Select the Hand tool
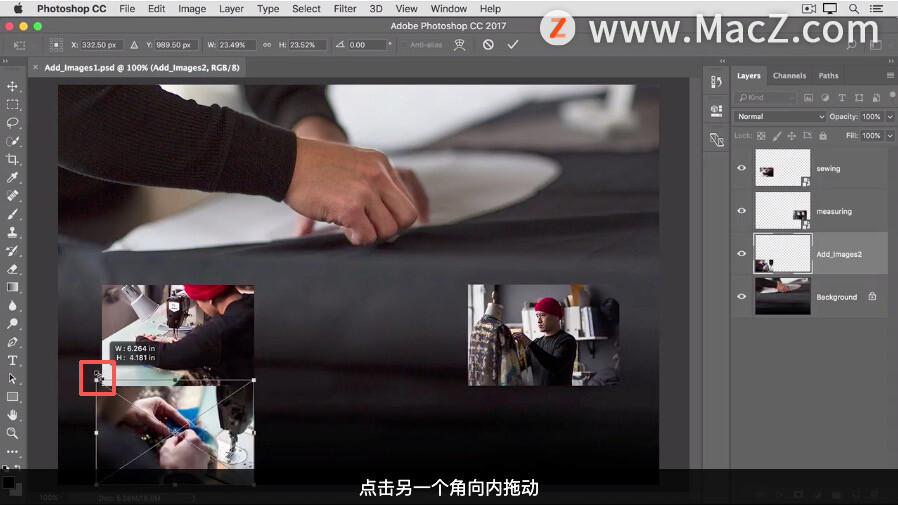898x505 pixels. (12, 415)
